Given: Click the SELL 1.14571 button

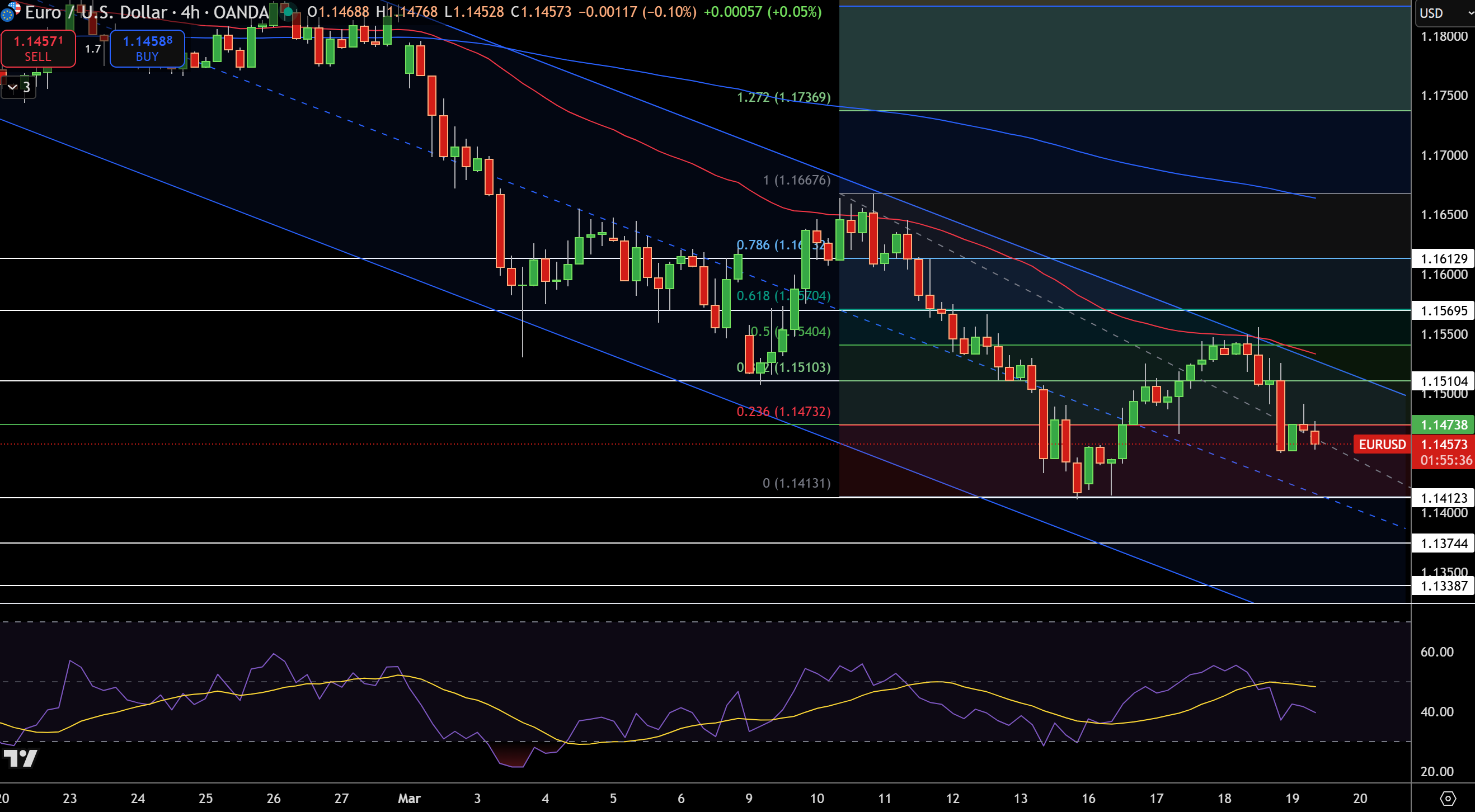Looking at the screenshot, I should (39, 49).
